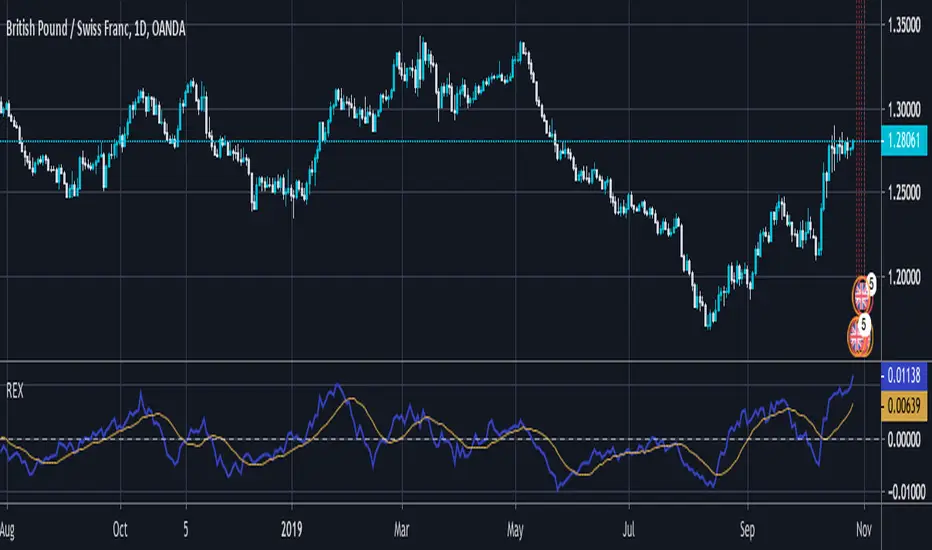The height and width of the screenshot is (550, 932).
Task: Click the REX indicator label
Action: point(15,391)
